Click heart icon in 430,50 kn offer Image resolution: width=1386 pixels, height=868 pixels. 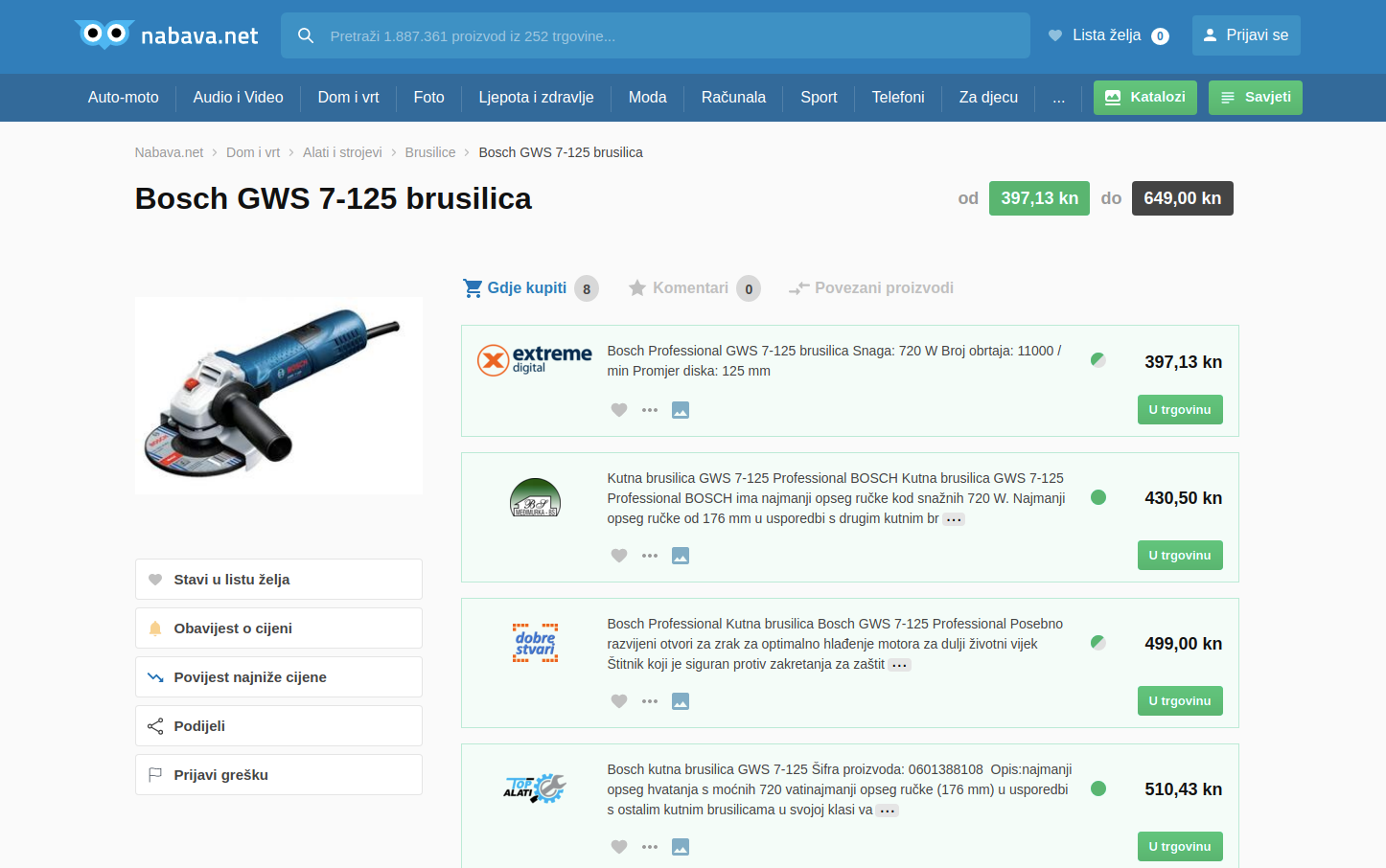coord(619,556)
